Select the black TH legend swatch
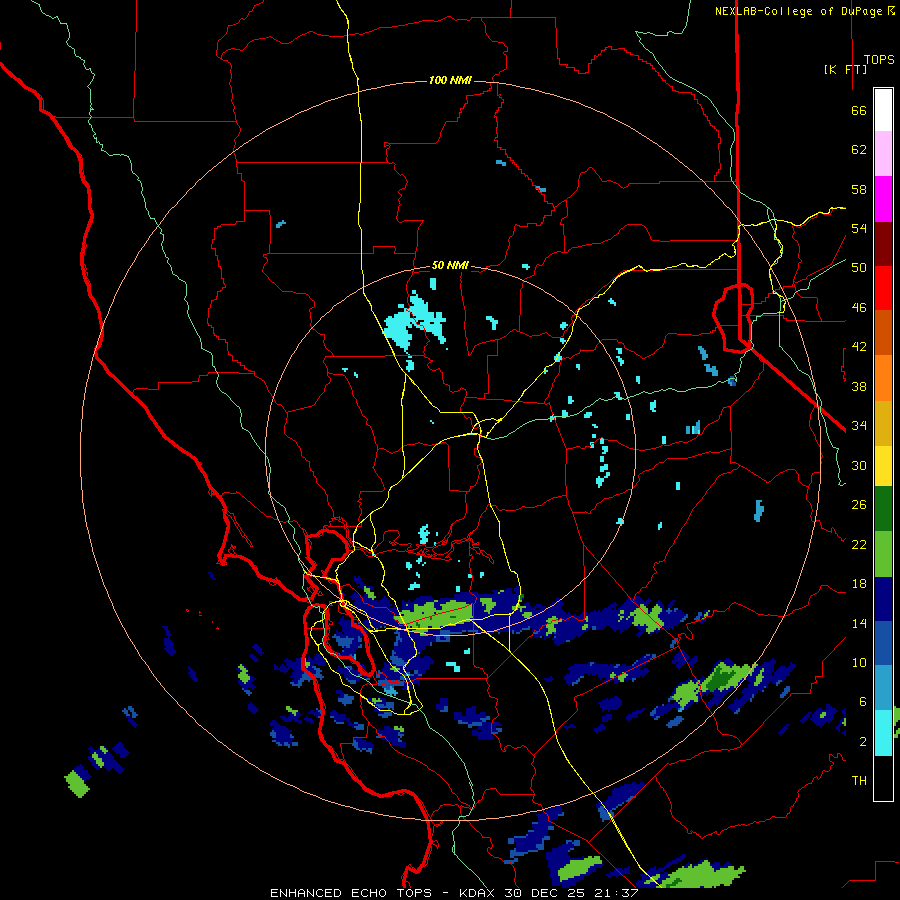Image resolution: width=900 pixels, height=900 pixels. pyautogui.click(x=883, y=778)
